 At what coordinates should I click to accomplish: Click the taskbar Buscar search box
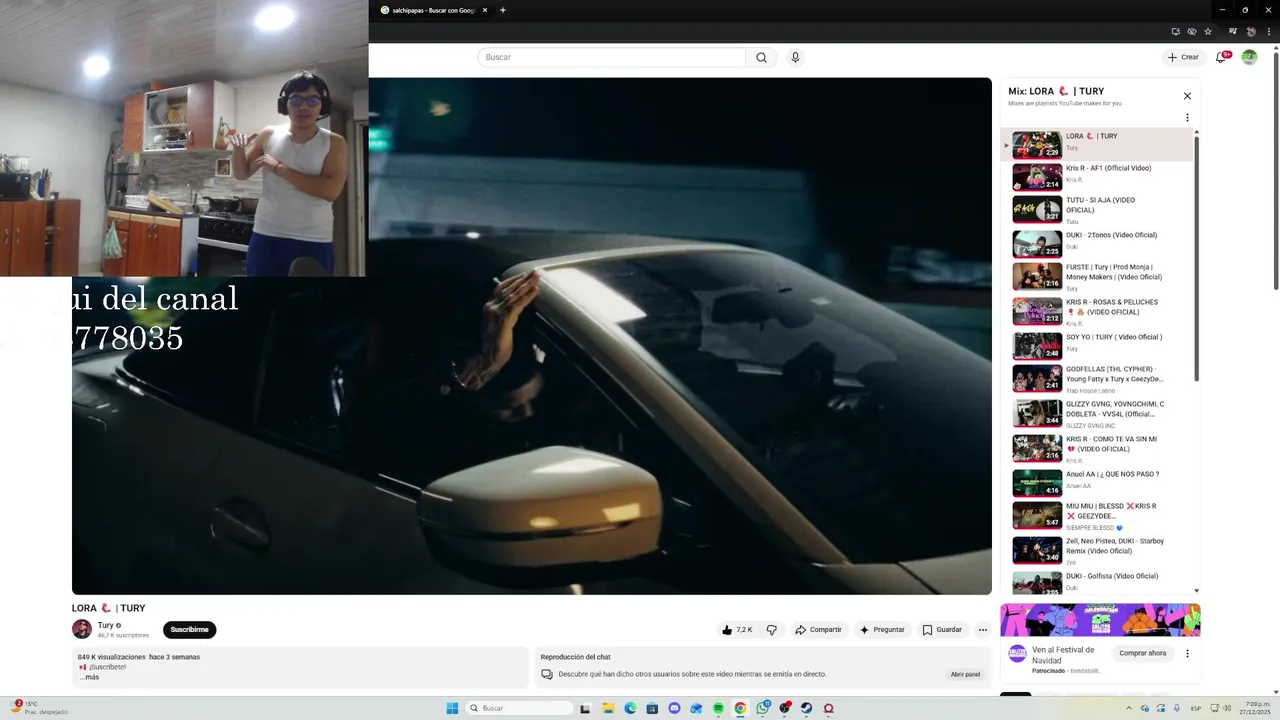(520, 708)
